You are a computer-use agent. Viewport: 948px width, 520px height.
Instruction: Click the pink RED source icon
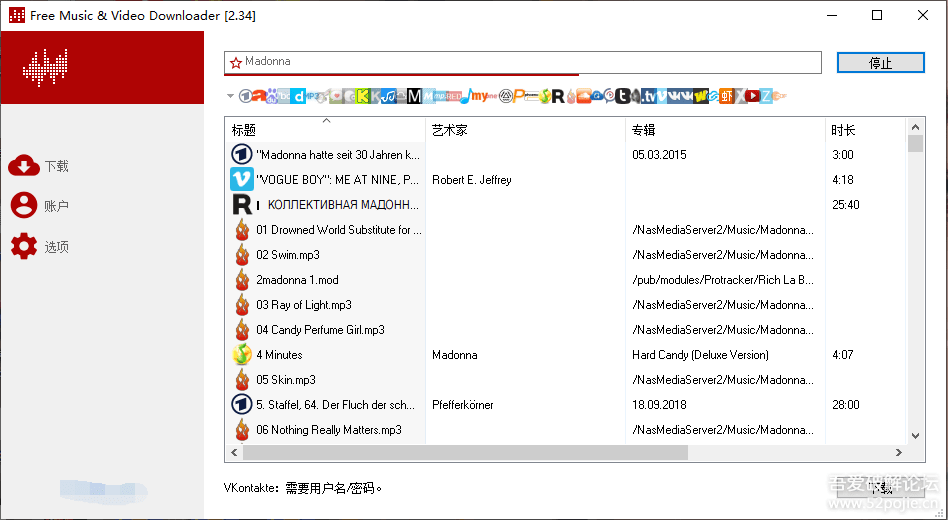[454, 96]
